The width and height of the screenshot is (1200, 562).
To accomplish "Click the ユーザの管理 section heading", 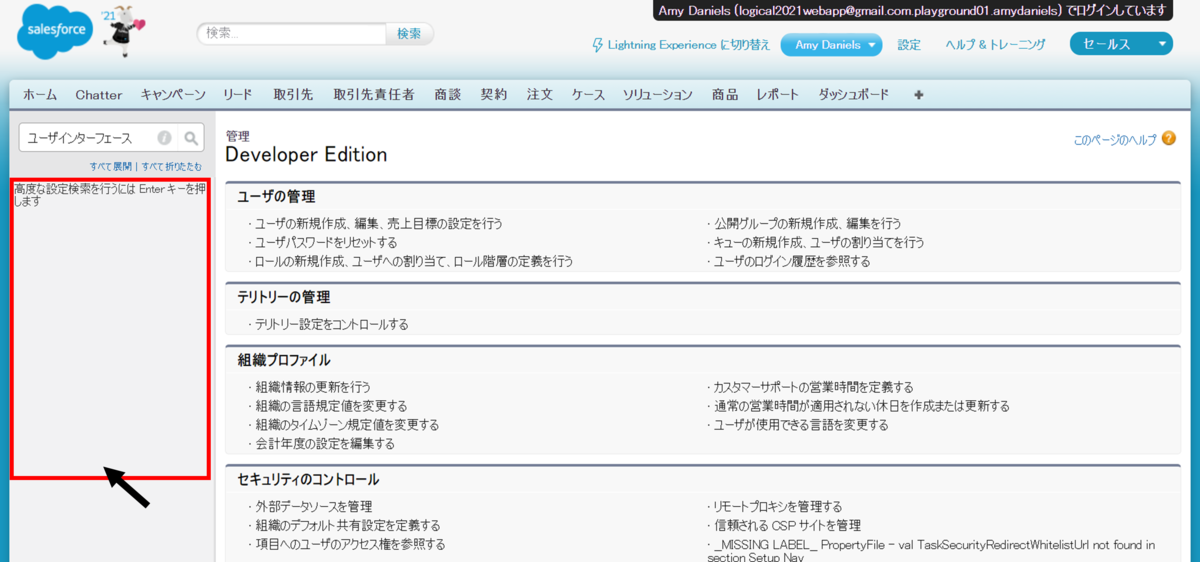I will pos(276,196).
